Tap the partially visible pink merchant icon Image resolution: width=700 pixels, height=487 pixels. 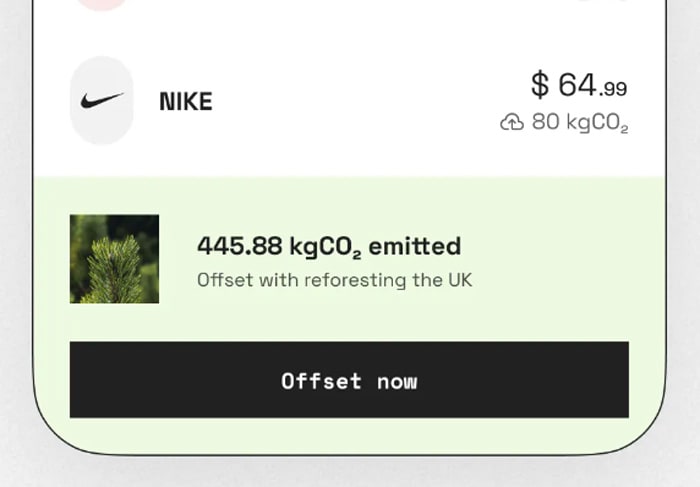[x=102, y=4]
